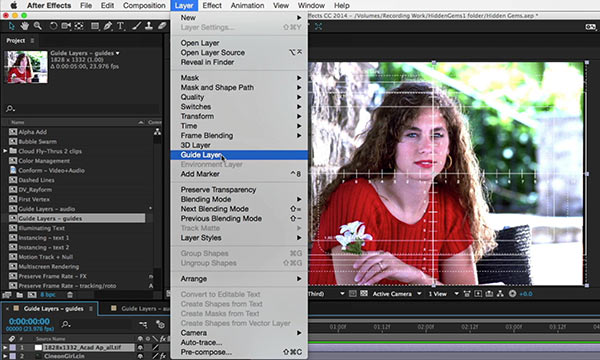Expand layer 1 properties triangle
600x360 pixels.
pos(5,347)
